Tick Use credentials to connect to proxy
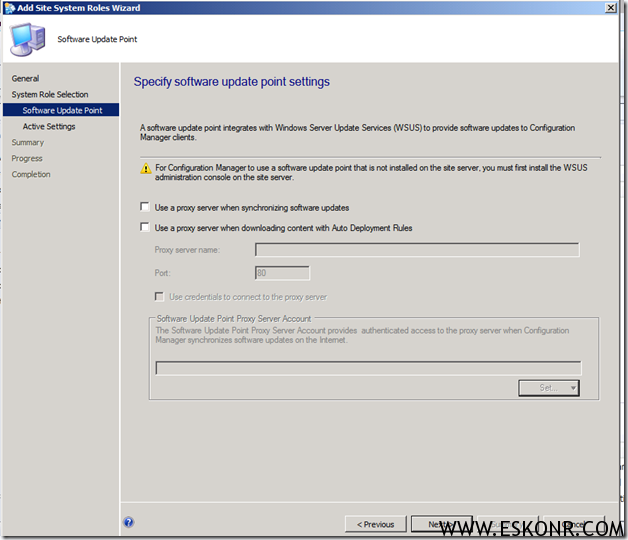628x540 pixels. pyautogui.click(x=159, y=296)
